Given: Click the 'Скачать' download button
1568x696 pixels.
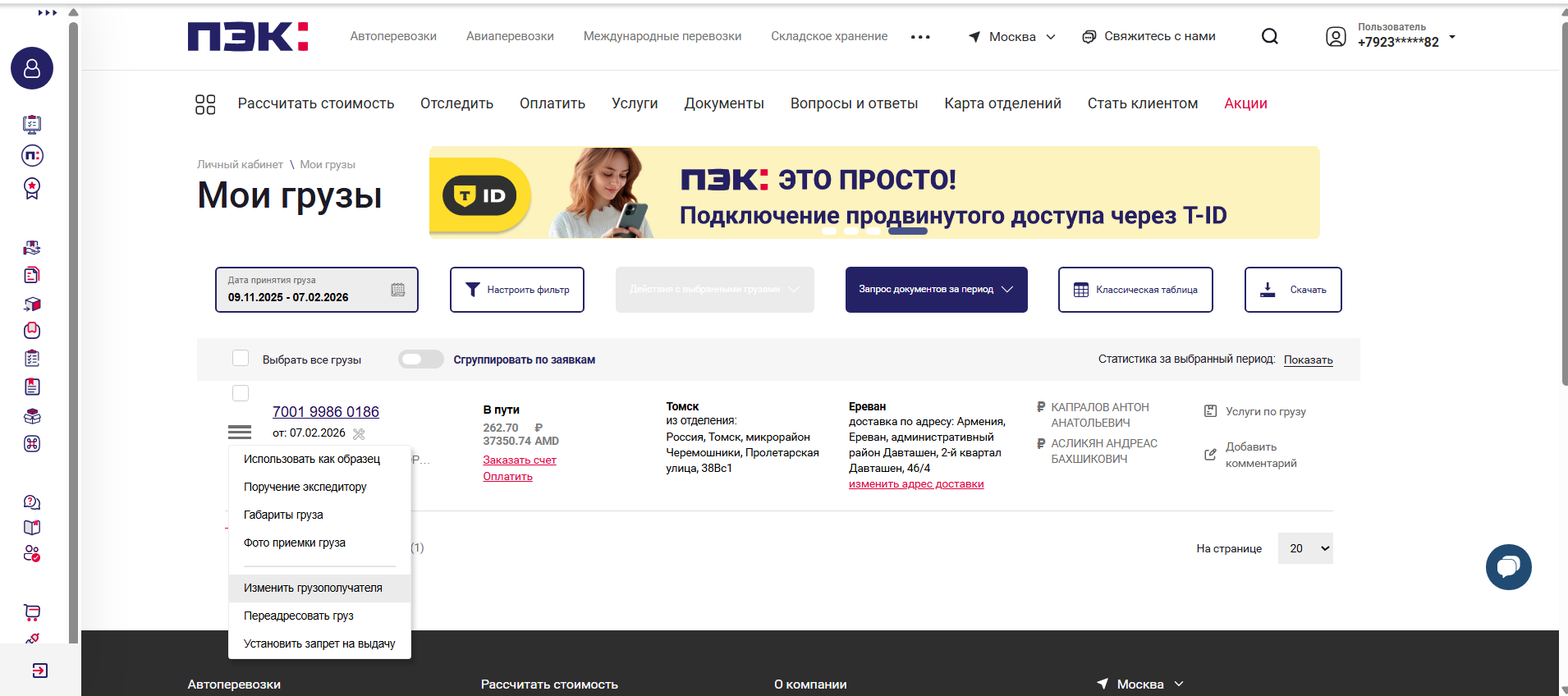Looking at the screenshot, I should (1293, 290).
